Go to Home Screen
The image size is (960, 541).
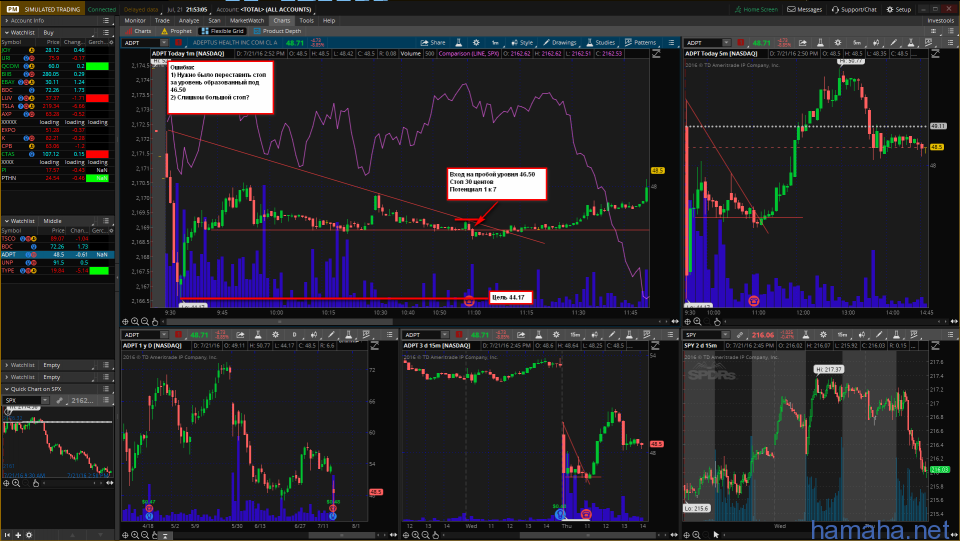pos(756,9)
